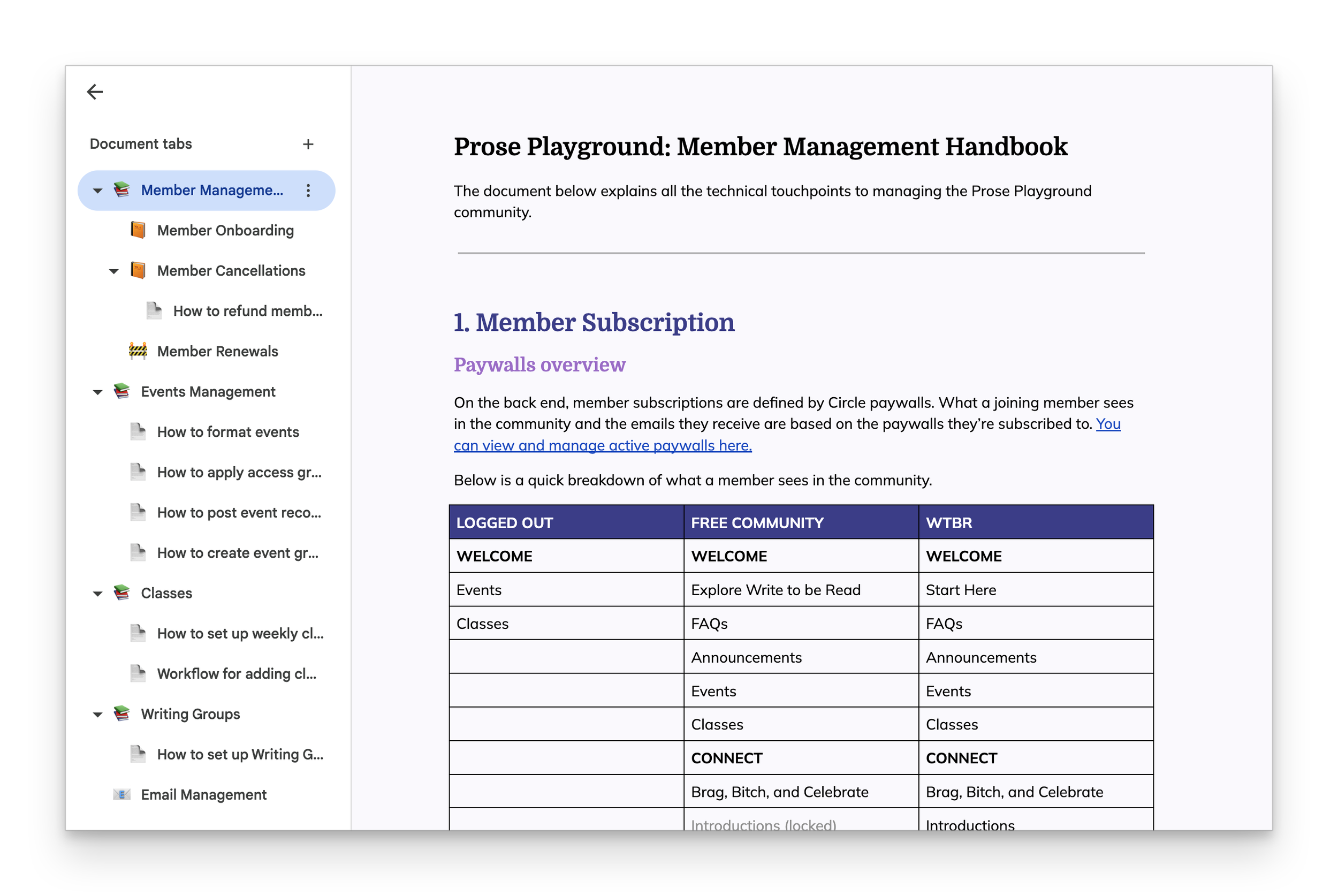The width and height of the screenshot is (1338, 896).
Task: Open the How to format events tab
Action: (x=227, y=432)
